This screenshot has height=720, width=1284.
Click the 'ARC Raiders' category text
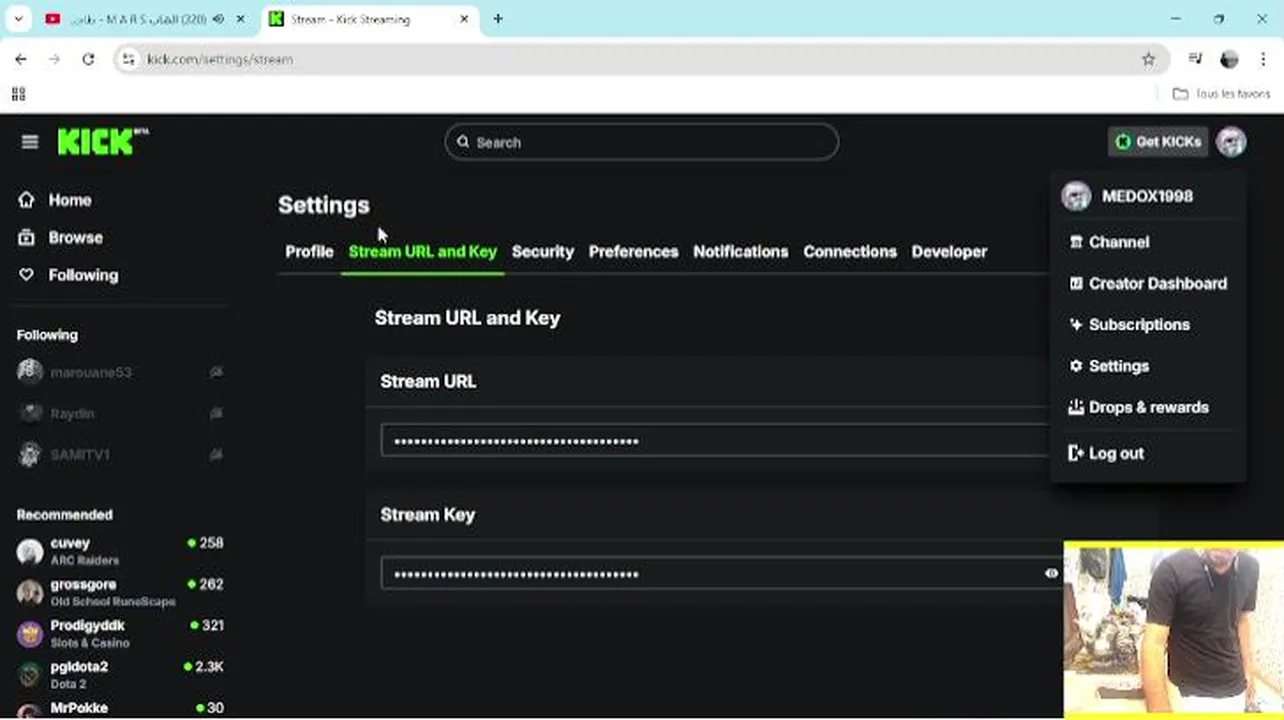85,561
